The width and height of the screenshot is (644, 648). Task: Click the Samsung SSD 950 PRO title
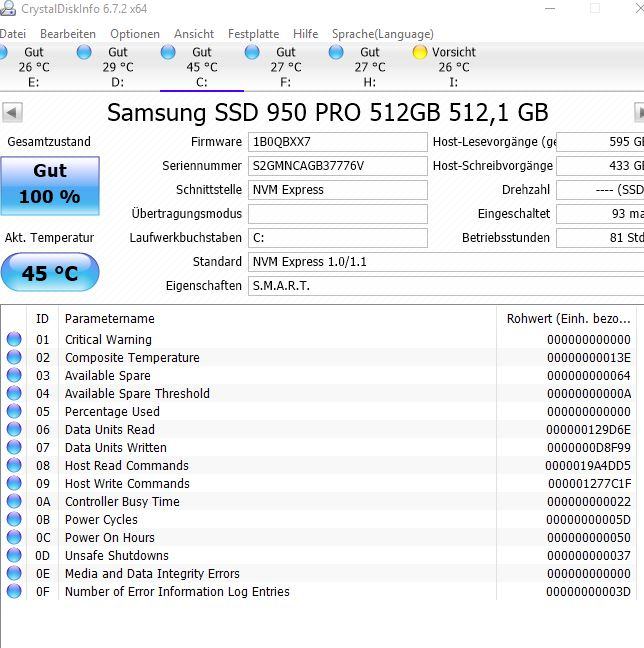pos(328,112)
